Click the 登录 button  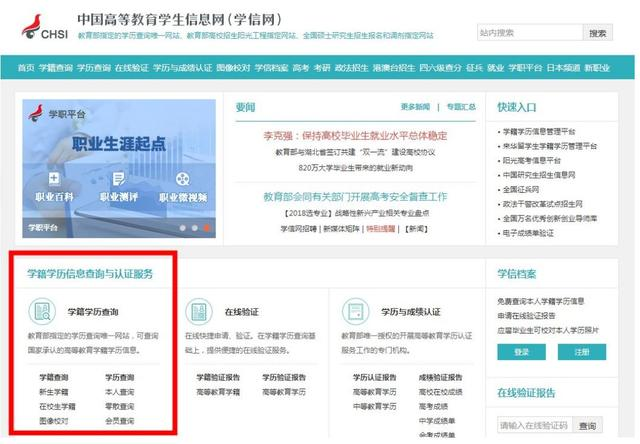tap(521, 352)
